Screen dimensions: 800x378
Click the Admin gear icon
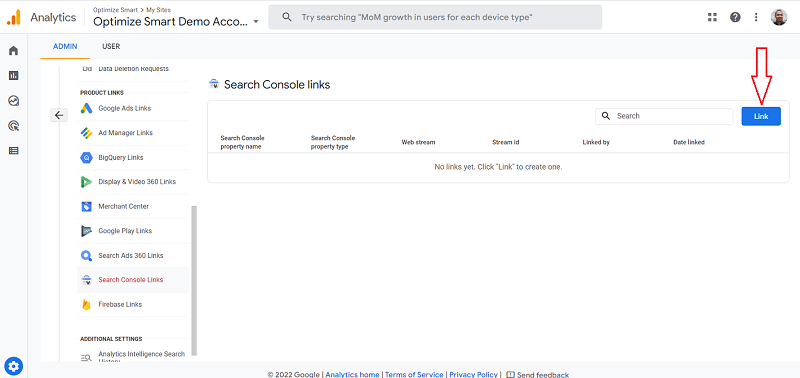click(x=14, y=366)
